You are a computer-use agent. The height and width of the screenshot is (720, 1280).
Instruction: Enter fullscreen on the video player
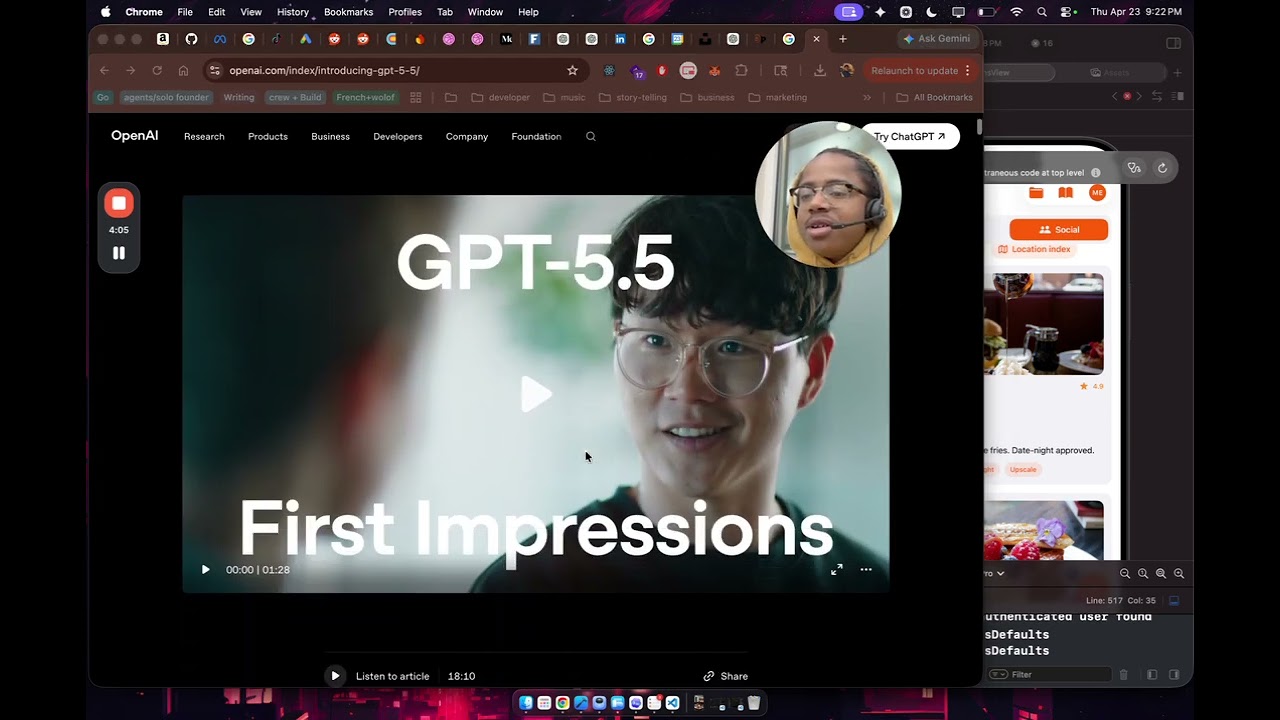pyautogui.click(x=837, y=569)
